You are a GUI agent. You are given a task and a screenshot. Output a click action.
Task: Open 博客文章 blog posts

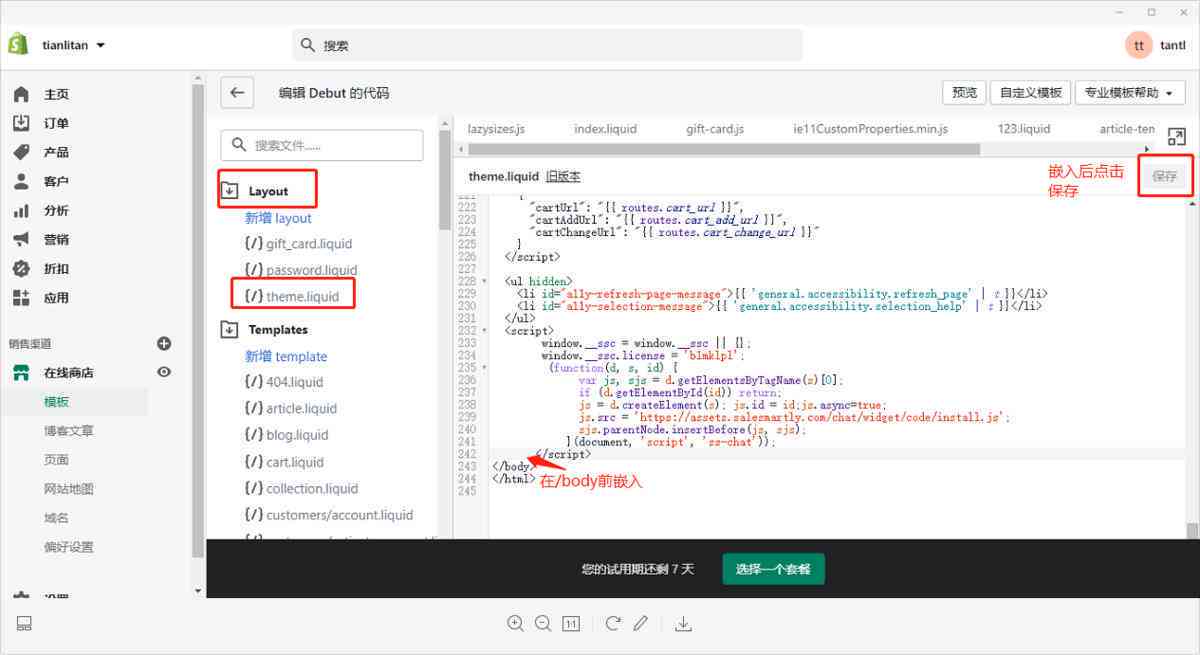[x=69, y=430]
